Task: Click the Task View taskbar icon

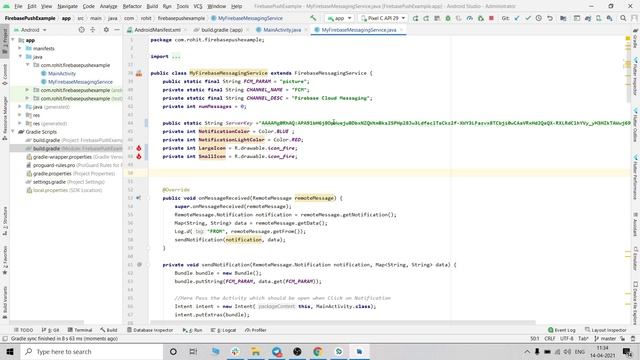Action: click(x=193, y=351)
